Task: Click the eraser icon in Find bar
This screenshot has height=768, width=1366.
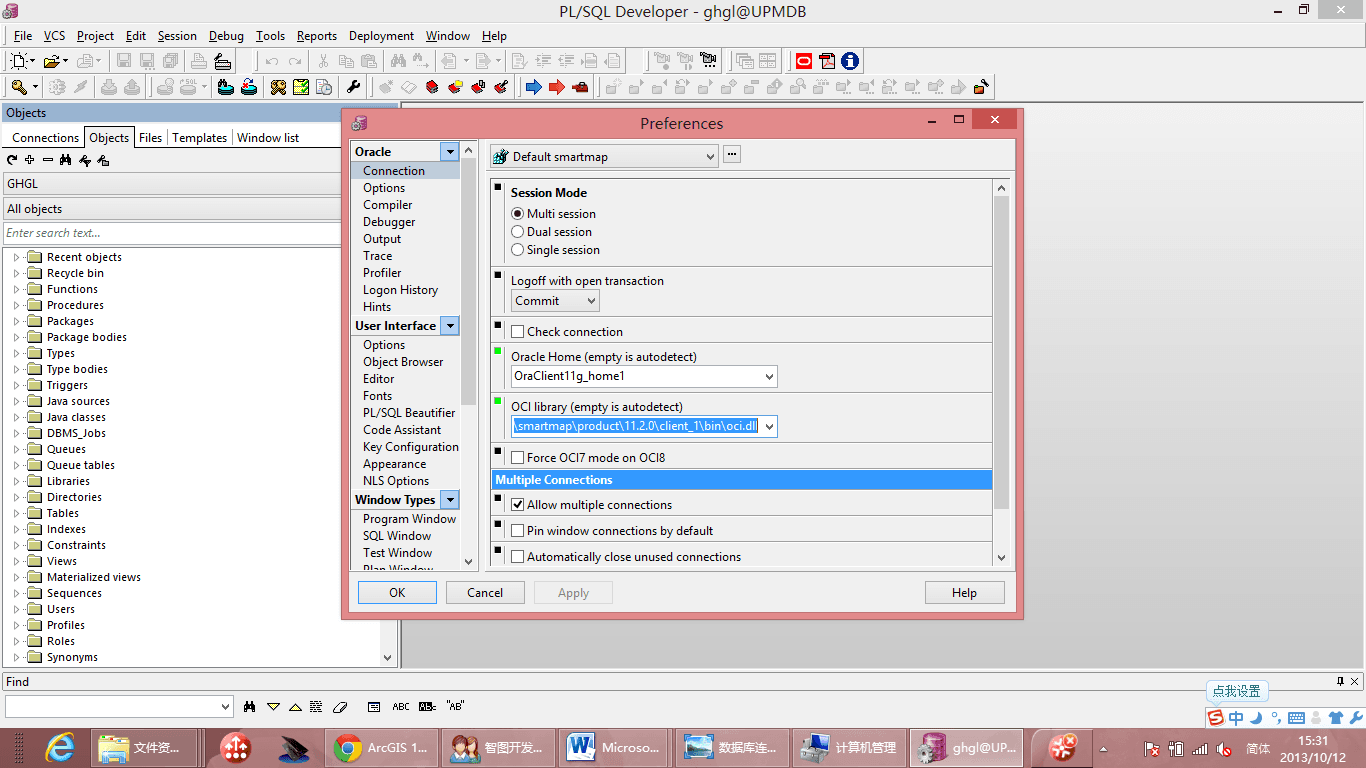Action: coord(339,706)
